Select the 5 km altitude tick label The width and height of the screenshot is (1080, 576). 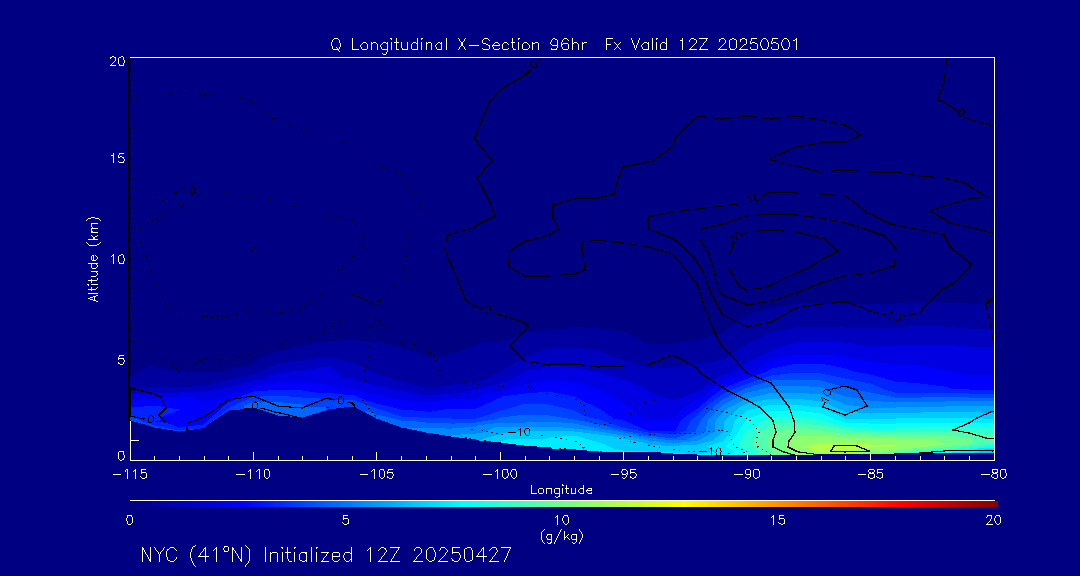tap(121, 359)
